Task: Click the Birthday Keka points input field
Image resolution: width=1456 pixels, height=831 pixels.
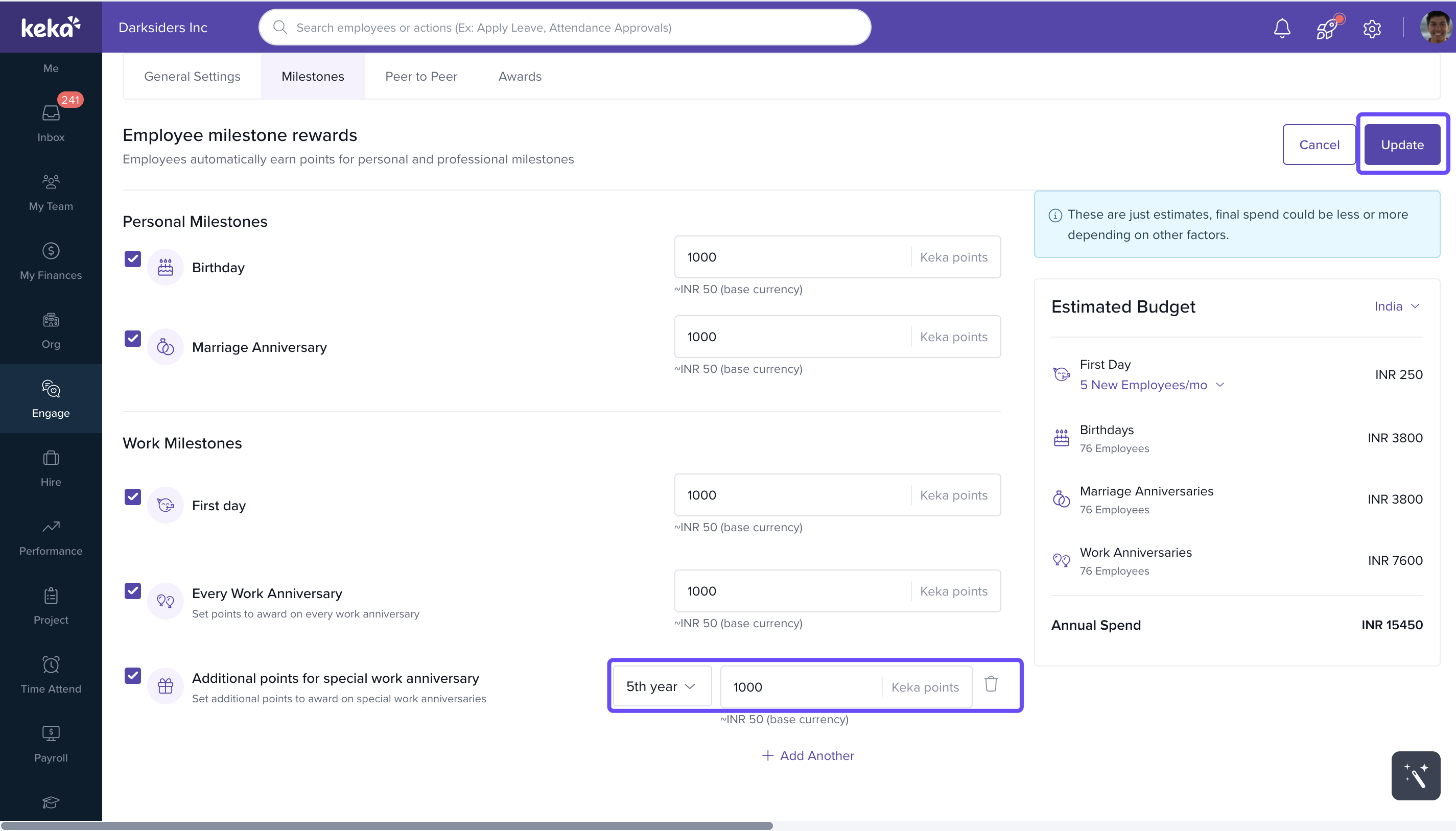Action: [792, 257]
